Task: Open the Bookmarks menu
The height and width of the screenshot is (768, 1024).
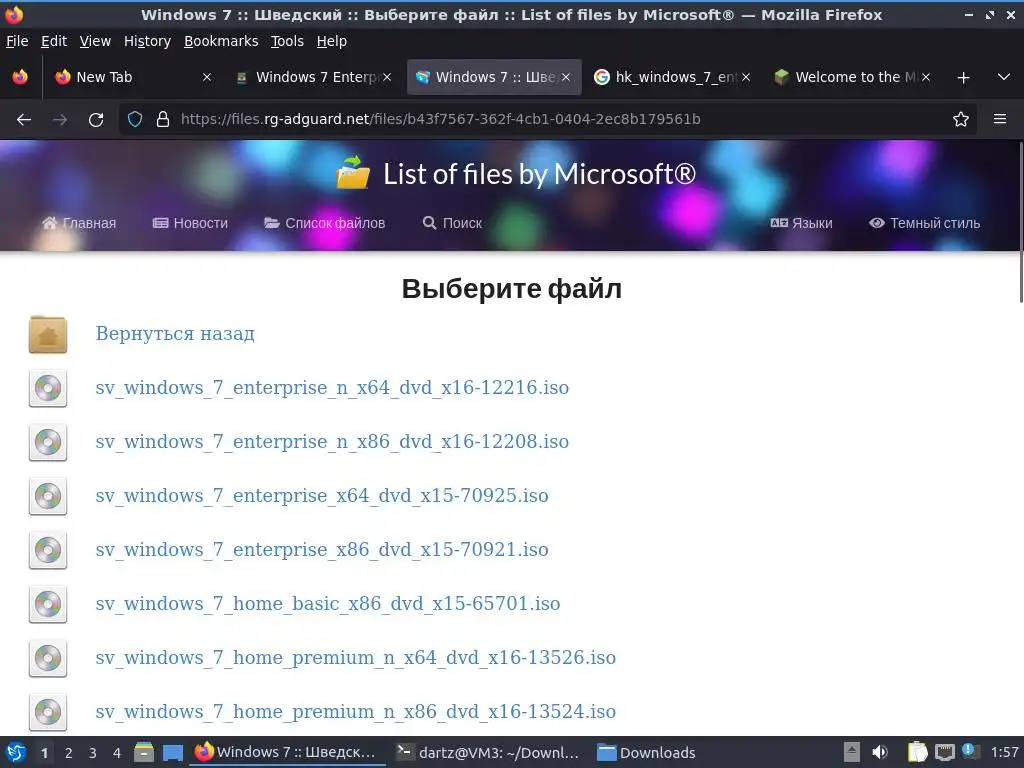Action: tap(221, 41)
